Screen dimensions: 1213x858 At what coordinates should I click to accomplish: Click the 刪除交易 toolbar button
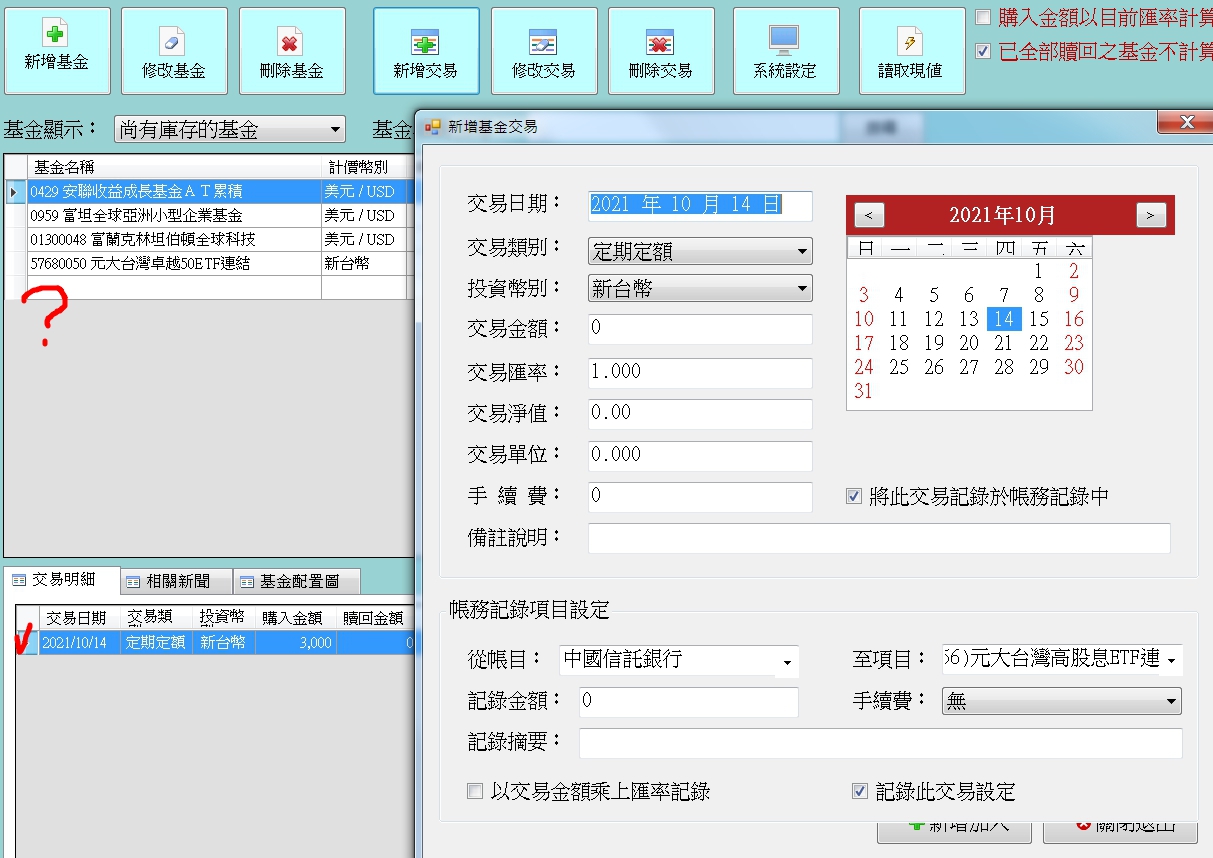(x=661, y=51)
